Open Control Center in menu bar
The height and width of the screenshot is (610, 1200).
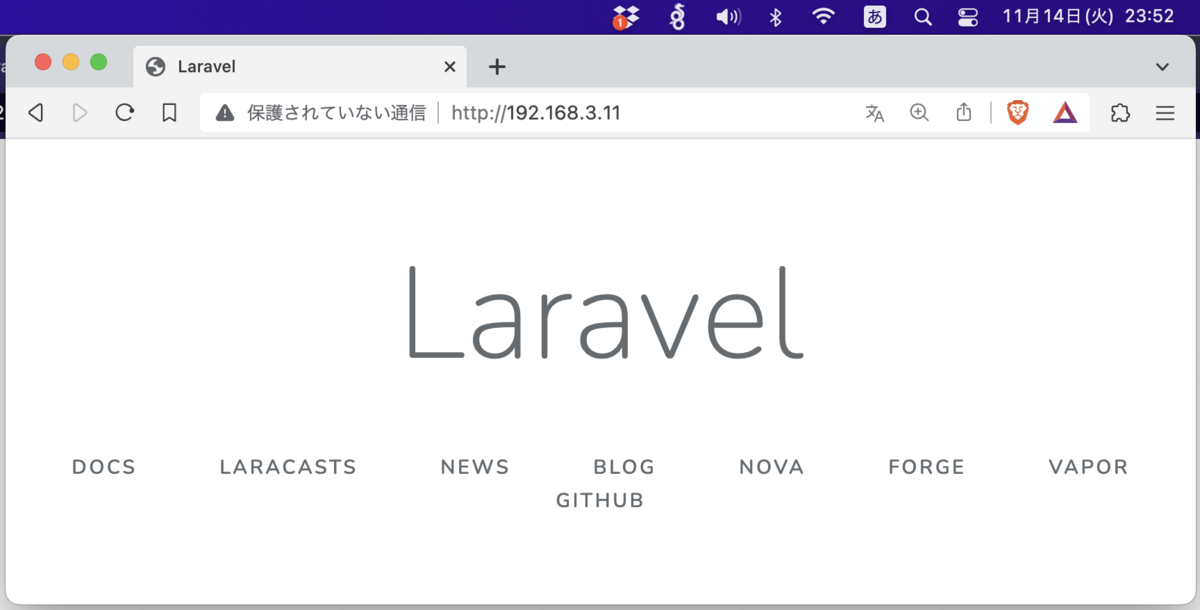(968, 16)
